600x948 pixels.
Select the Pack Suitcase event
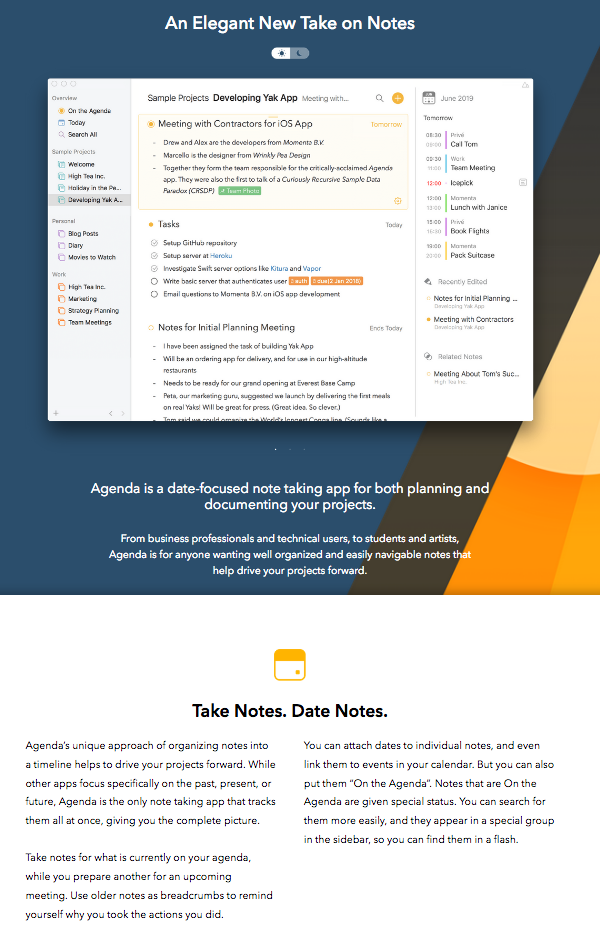(472, 255)
